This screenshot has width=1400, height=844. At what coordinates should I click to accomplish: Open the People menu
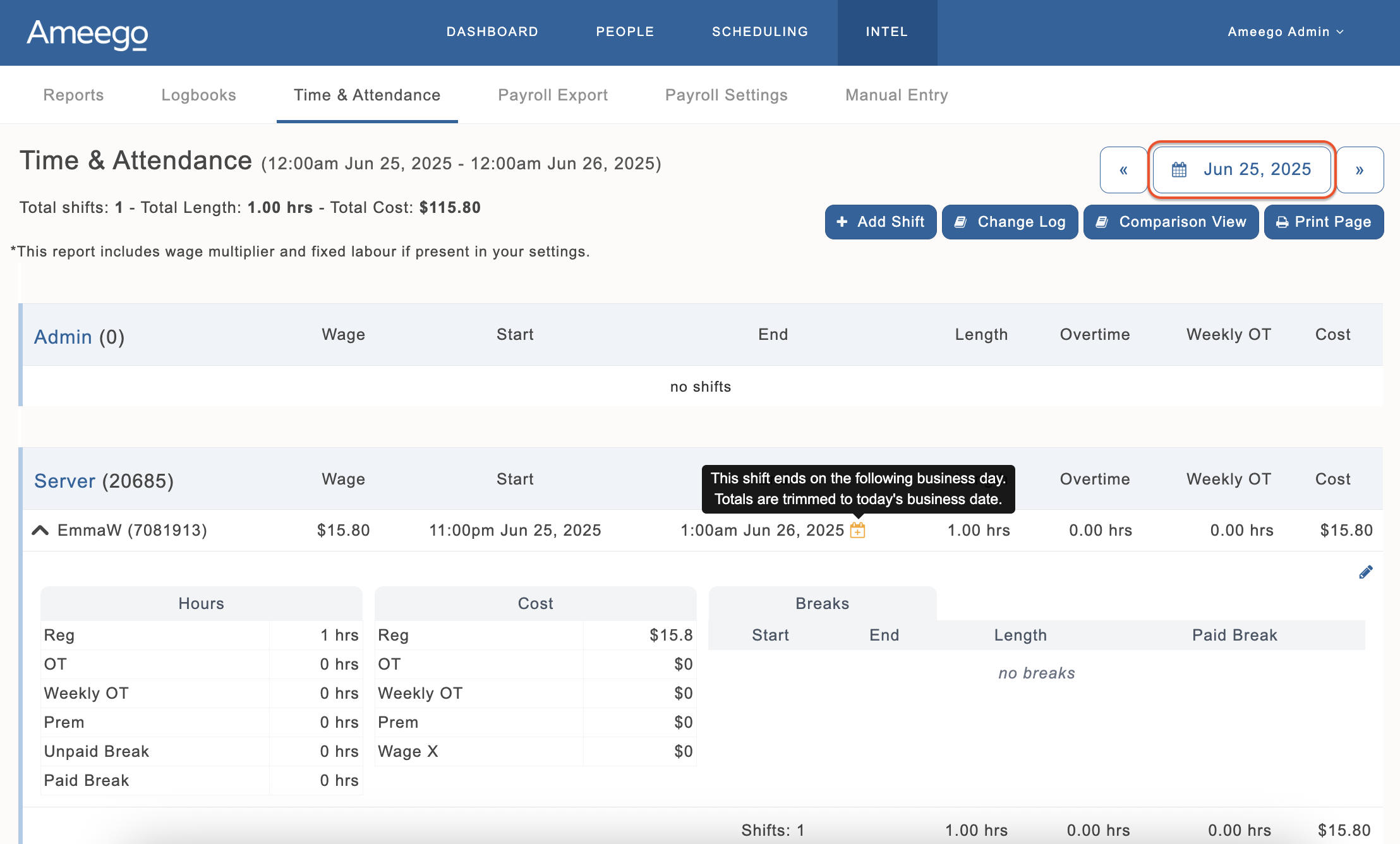coord(625,32)
